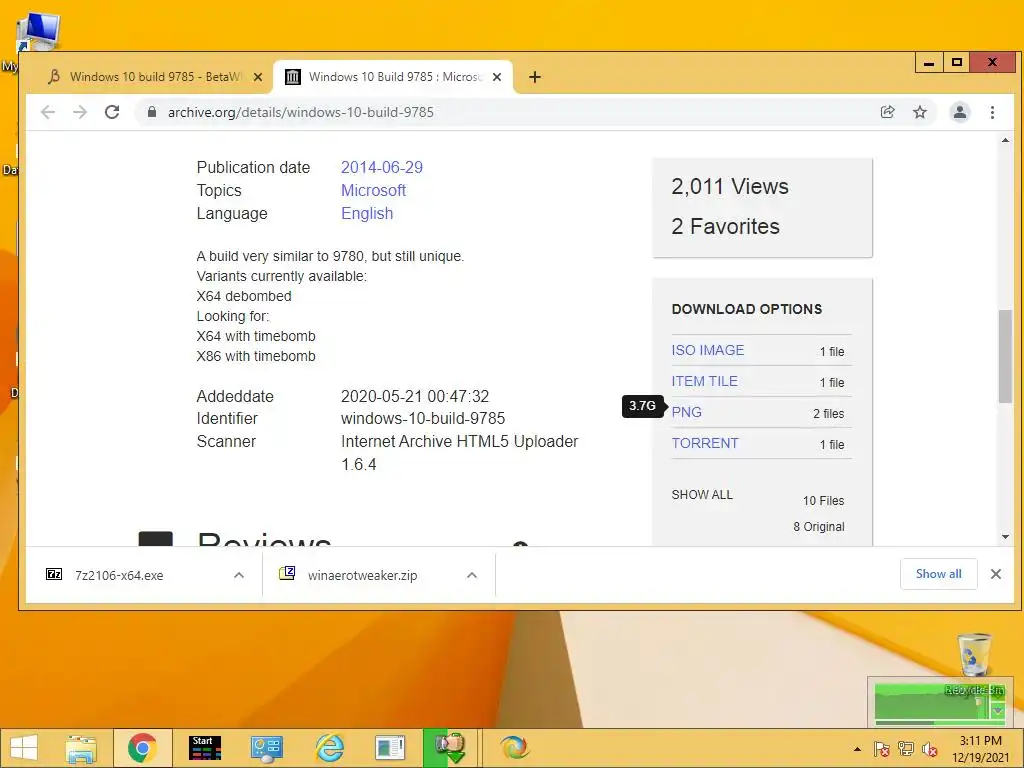Follow the English language link
Image resolution: width=1024 pixels, height=768 pixels.
point(366,214)
